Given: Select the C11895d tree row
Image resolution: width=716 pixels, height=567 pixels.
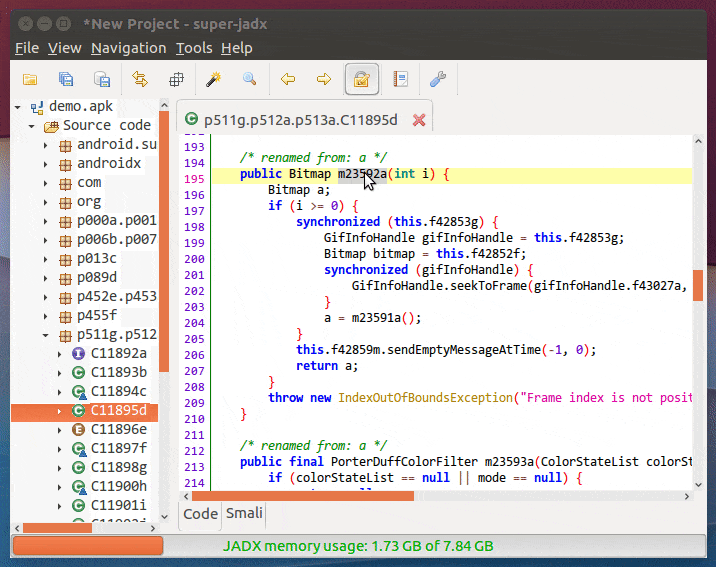Looking at the screenshot, I should pos(84,411).
